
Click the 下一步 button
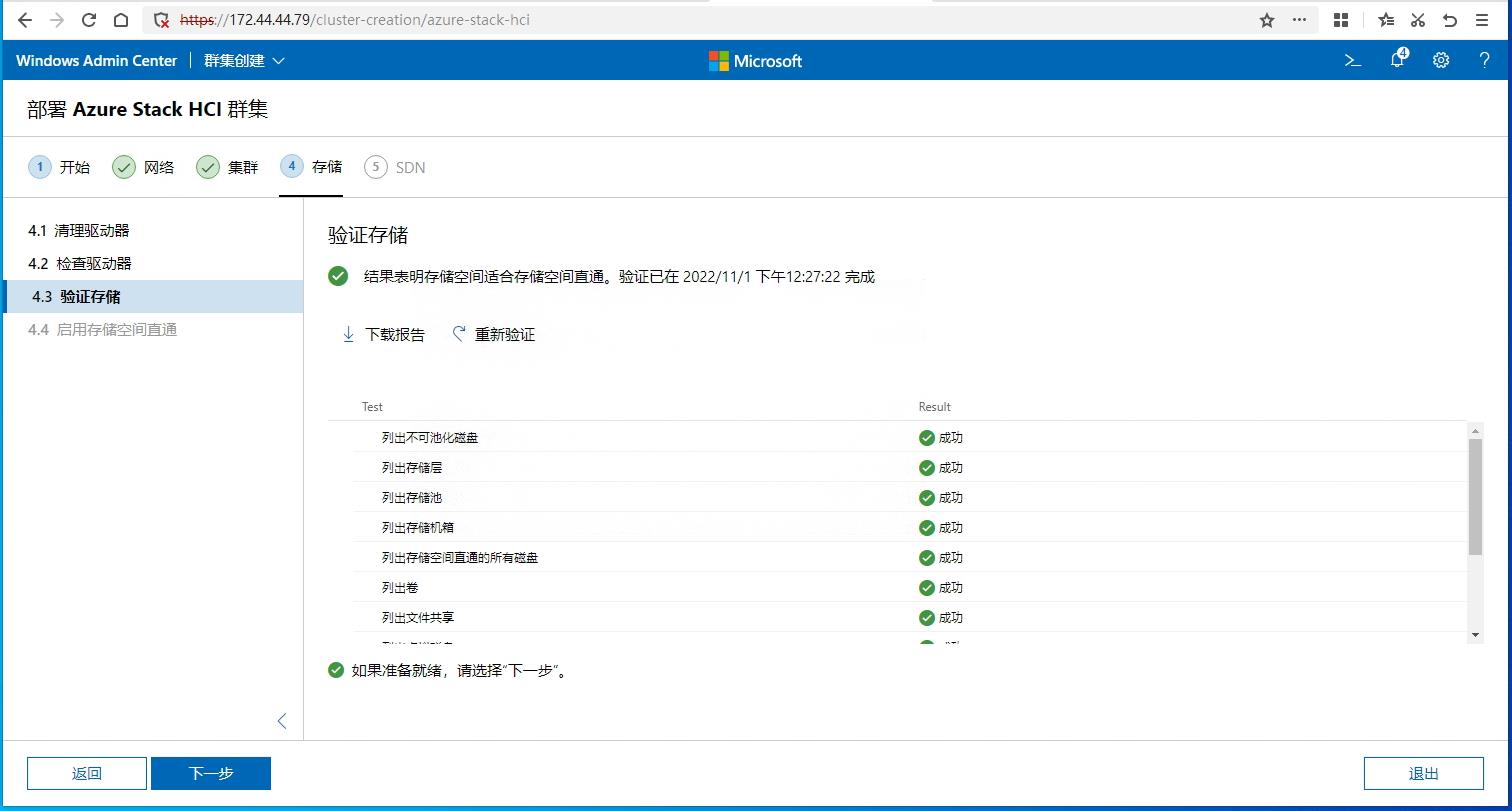[211, 773]
